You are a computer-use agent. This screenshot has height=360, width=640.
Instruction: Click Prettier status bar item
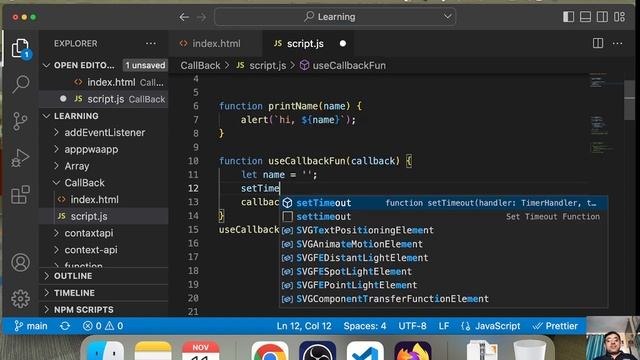pyautogui.click(x=555, y=326)
